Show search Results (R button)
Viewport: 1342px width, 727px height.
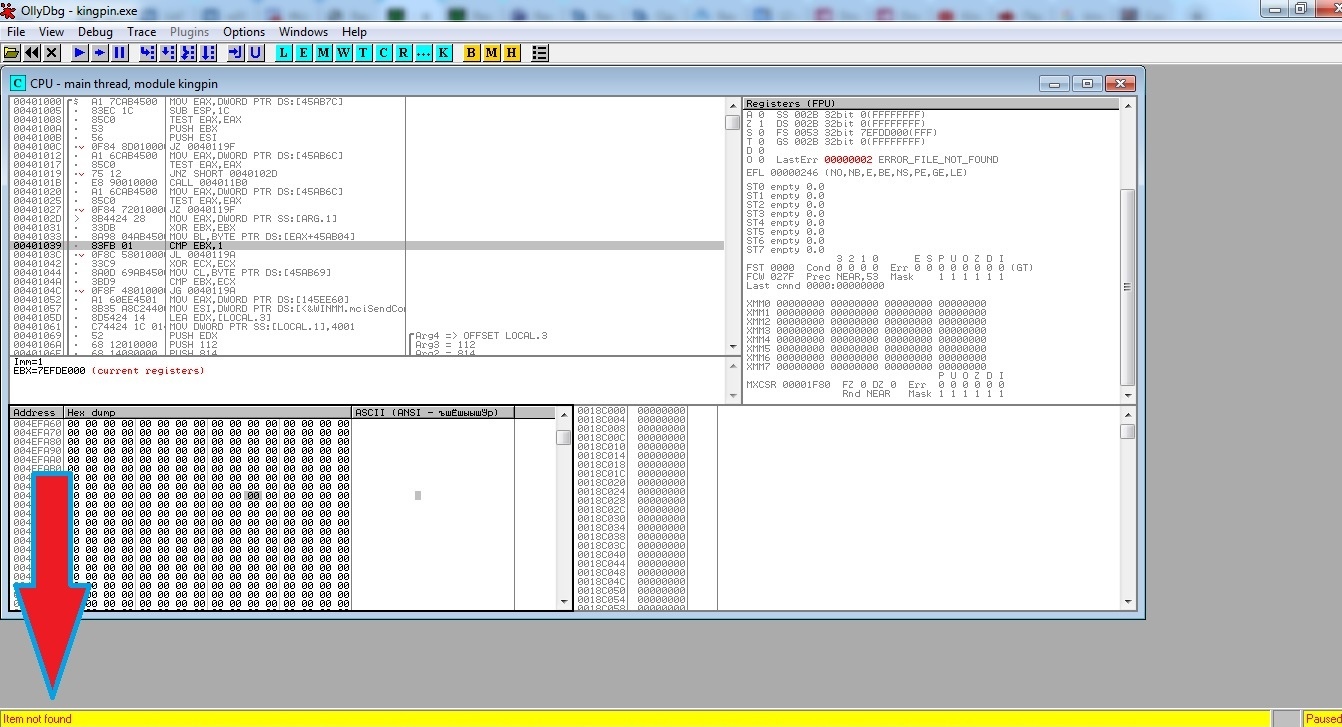click(403, 52)
